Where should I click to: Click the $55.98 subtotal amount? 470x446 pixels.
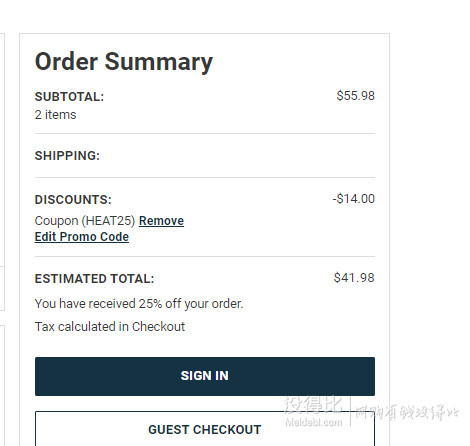coord(355,96)
